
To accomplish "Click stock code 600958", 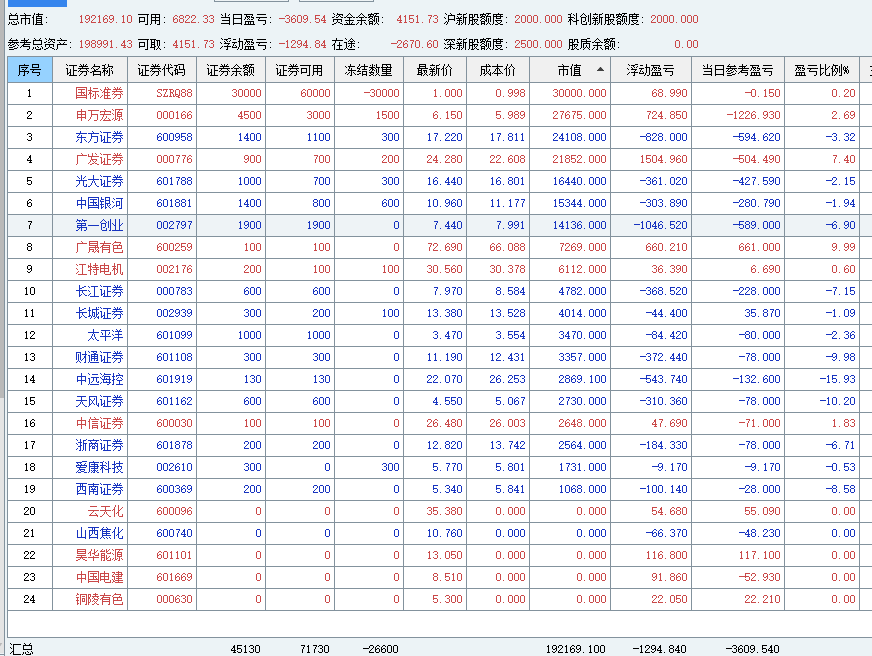I will pyautogui.click(x=174, y=137).
